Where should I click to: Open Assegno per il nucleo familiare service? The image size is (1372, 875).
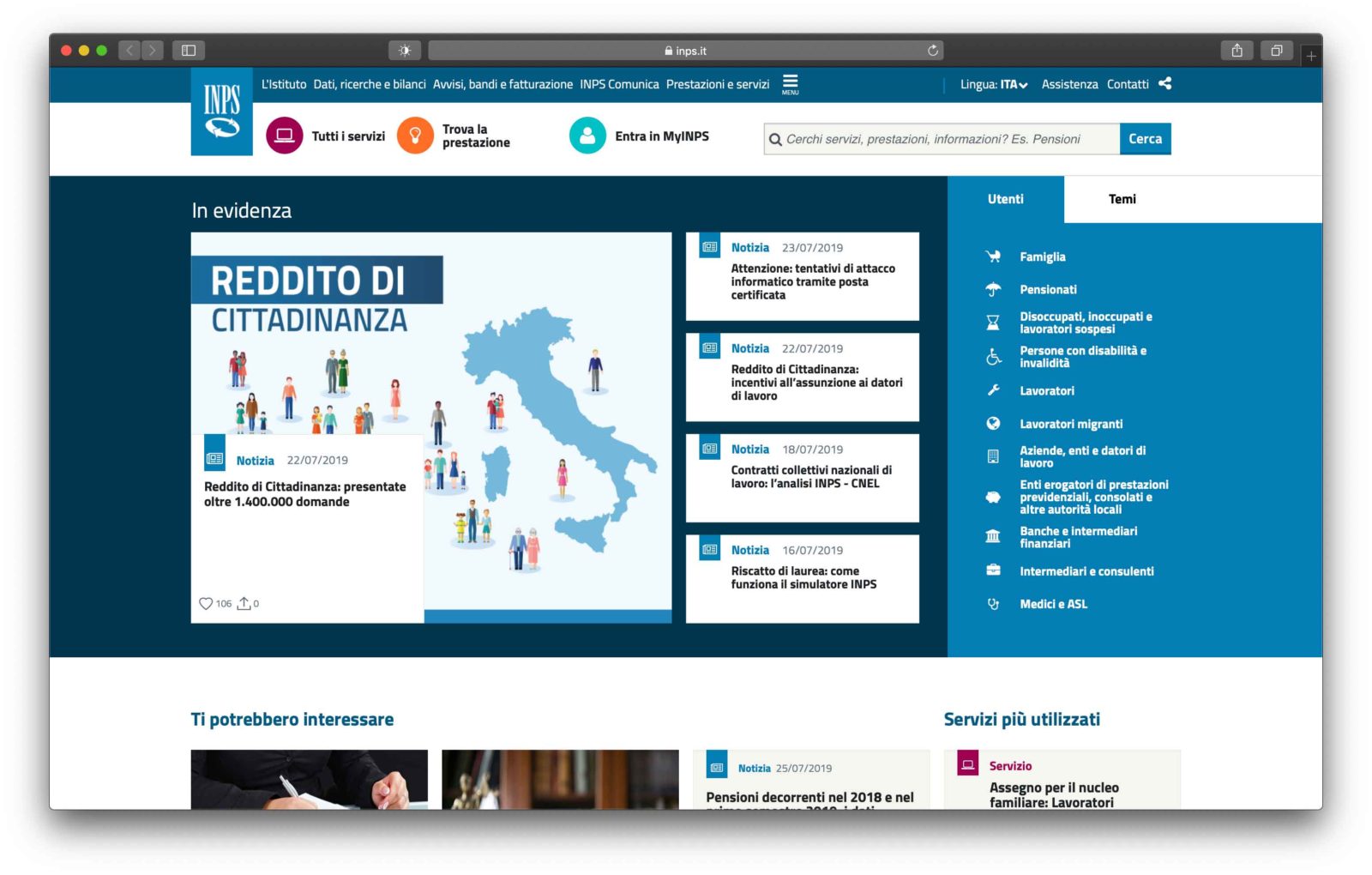coord(1054,794)
